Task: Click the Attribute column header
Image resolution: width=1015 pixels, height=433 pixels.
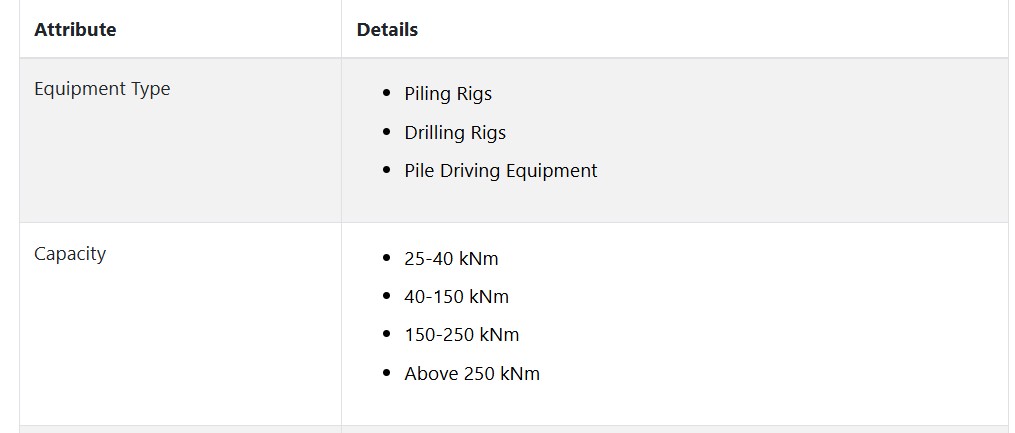Action: click(x=75, y=30)
